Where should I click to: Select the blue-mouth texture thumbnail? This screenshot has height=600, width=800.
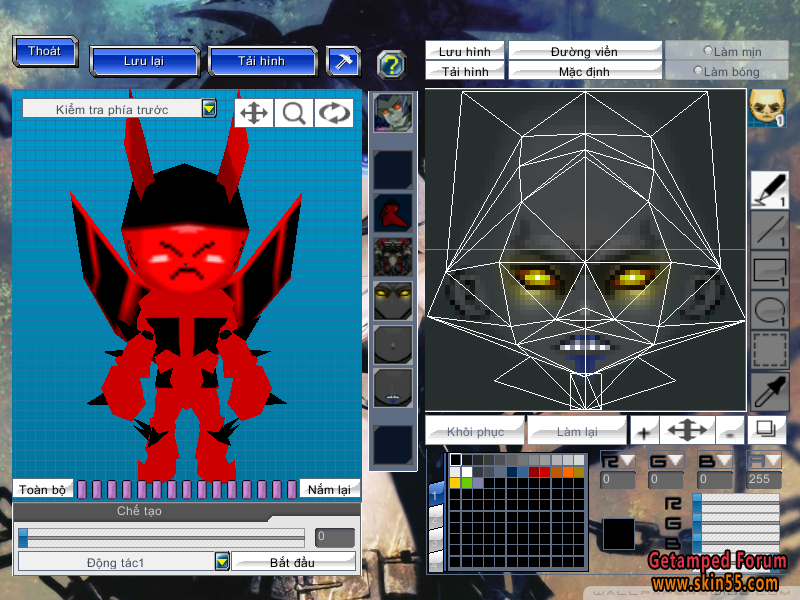point(392,389)
